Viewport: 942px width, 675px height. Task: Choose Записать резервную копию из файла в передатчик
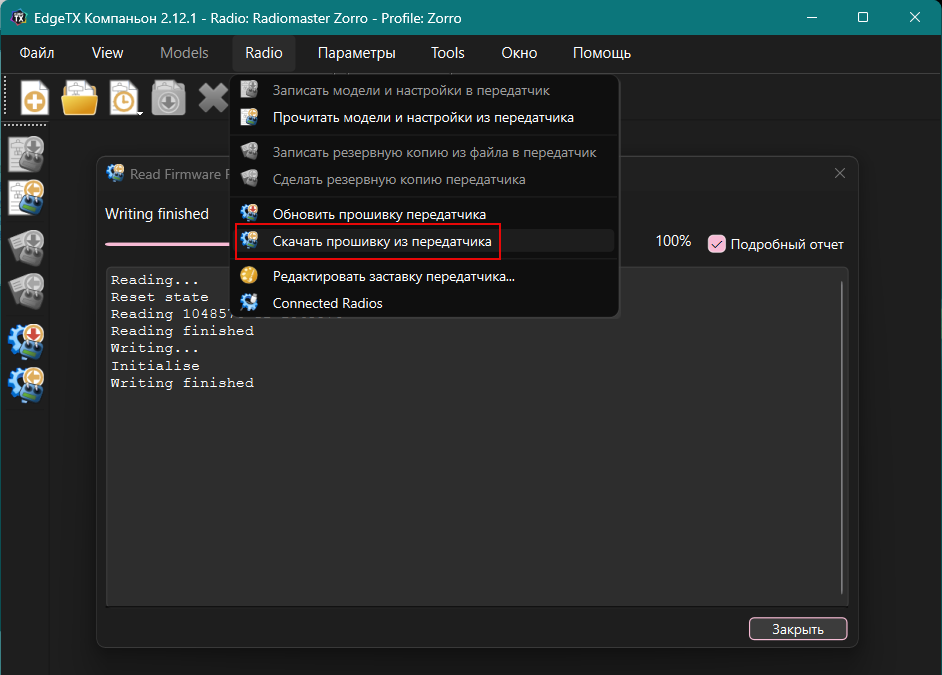(x=424, y=152)
